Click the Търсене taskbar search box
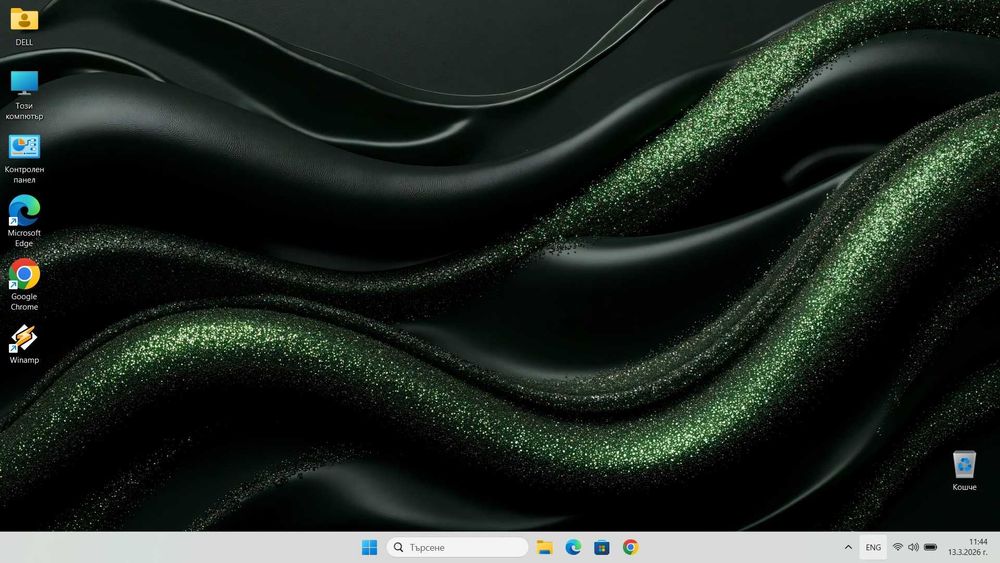Viewport: 1000px width, 563px height. point(457,547)
